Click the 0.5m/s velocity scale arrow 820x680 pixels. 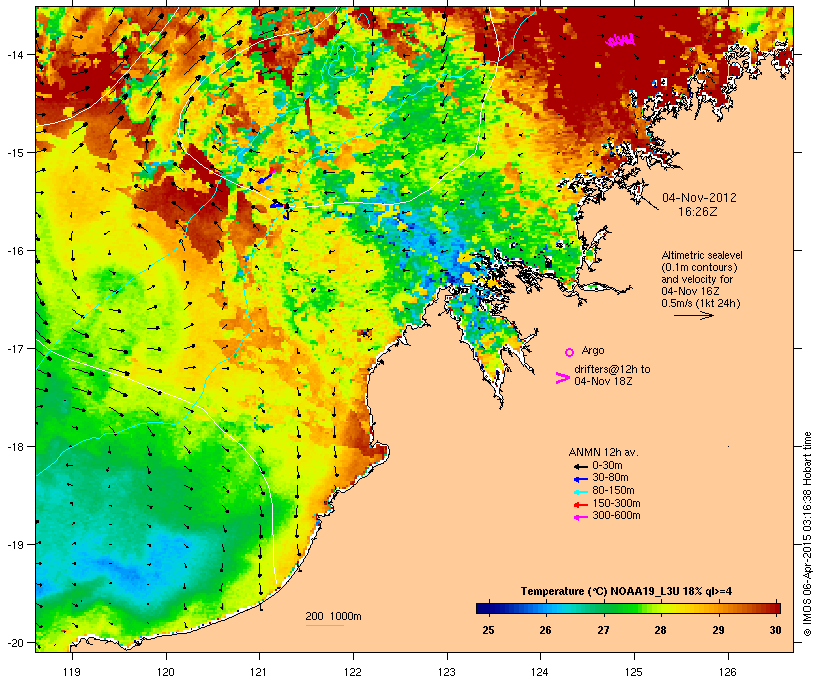pos(693,315)
